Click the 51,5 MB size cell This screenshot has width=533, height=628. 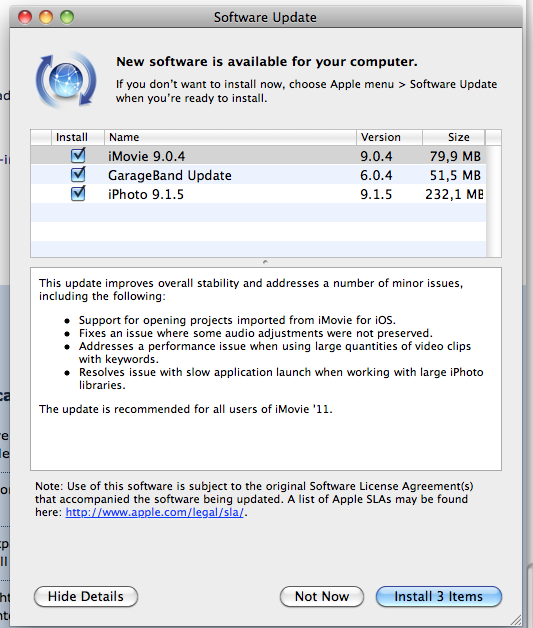455,175
